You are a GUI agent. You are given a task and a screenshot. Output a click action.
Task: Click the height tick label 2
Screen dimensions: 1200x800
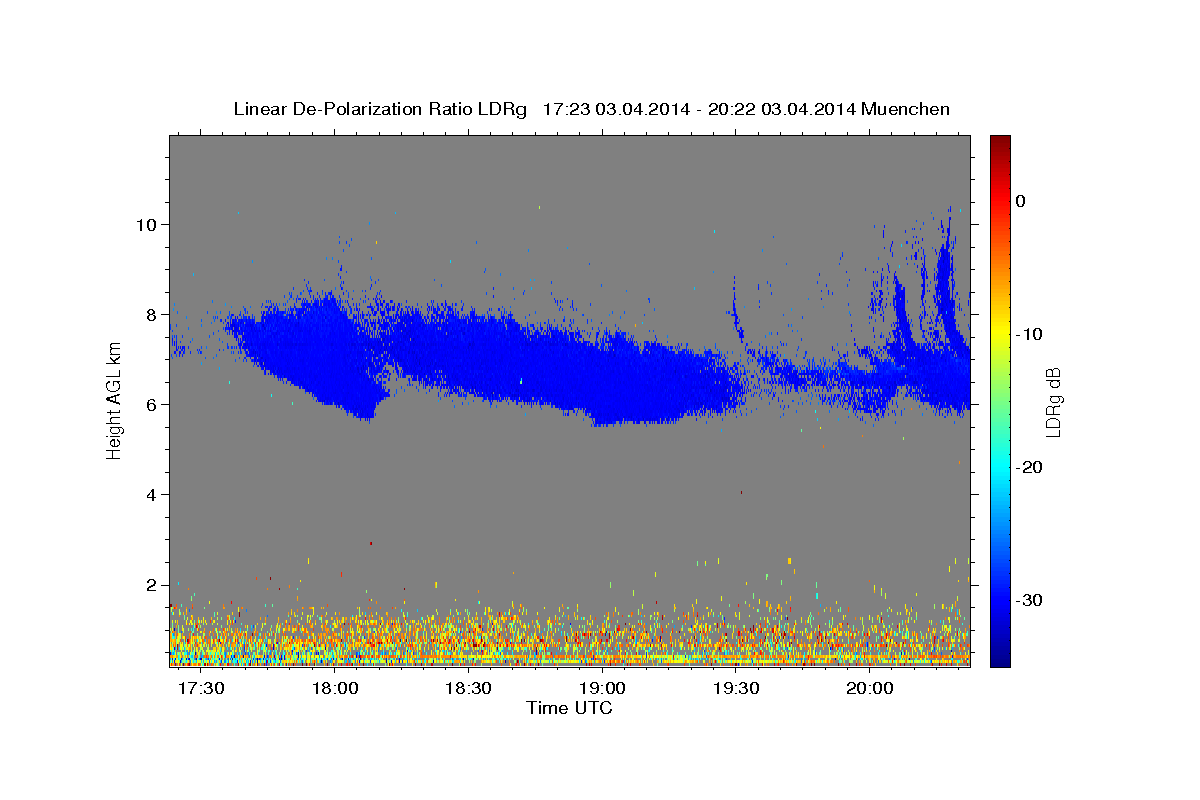pyautogui.click(x=150, y=584)
